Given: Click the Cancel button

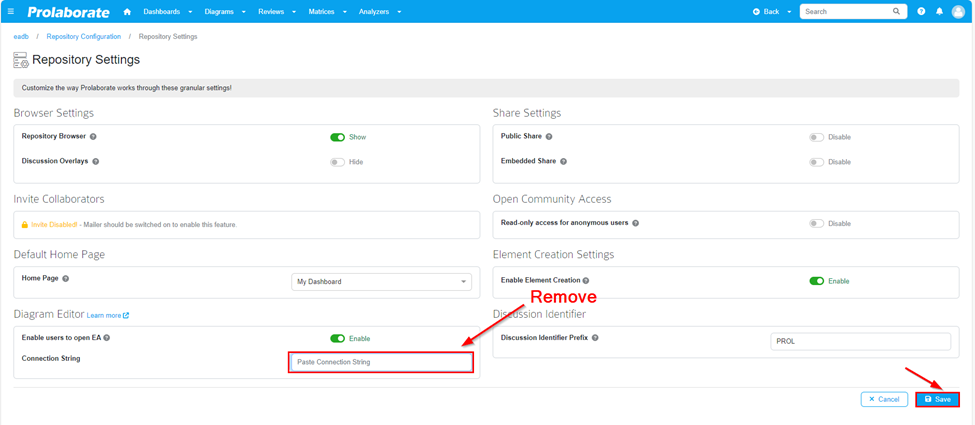Looking at the screenshot, I should 884,399.
